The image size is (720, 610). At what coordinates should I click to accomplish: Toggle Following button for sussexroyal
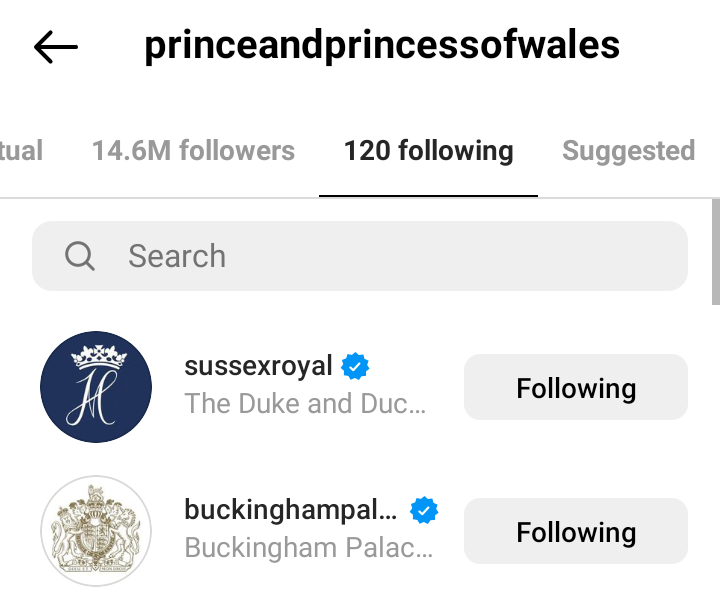pos(576,388)
